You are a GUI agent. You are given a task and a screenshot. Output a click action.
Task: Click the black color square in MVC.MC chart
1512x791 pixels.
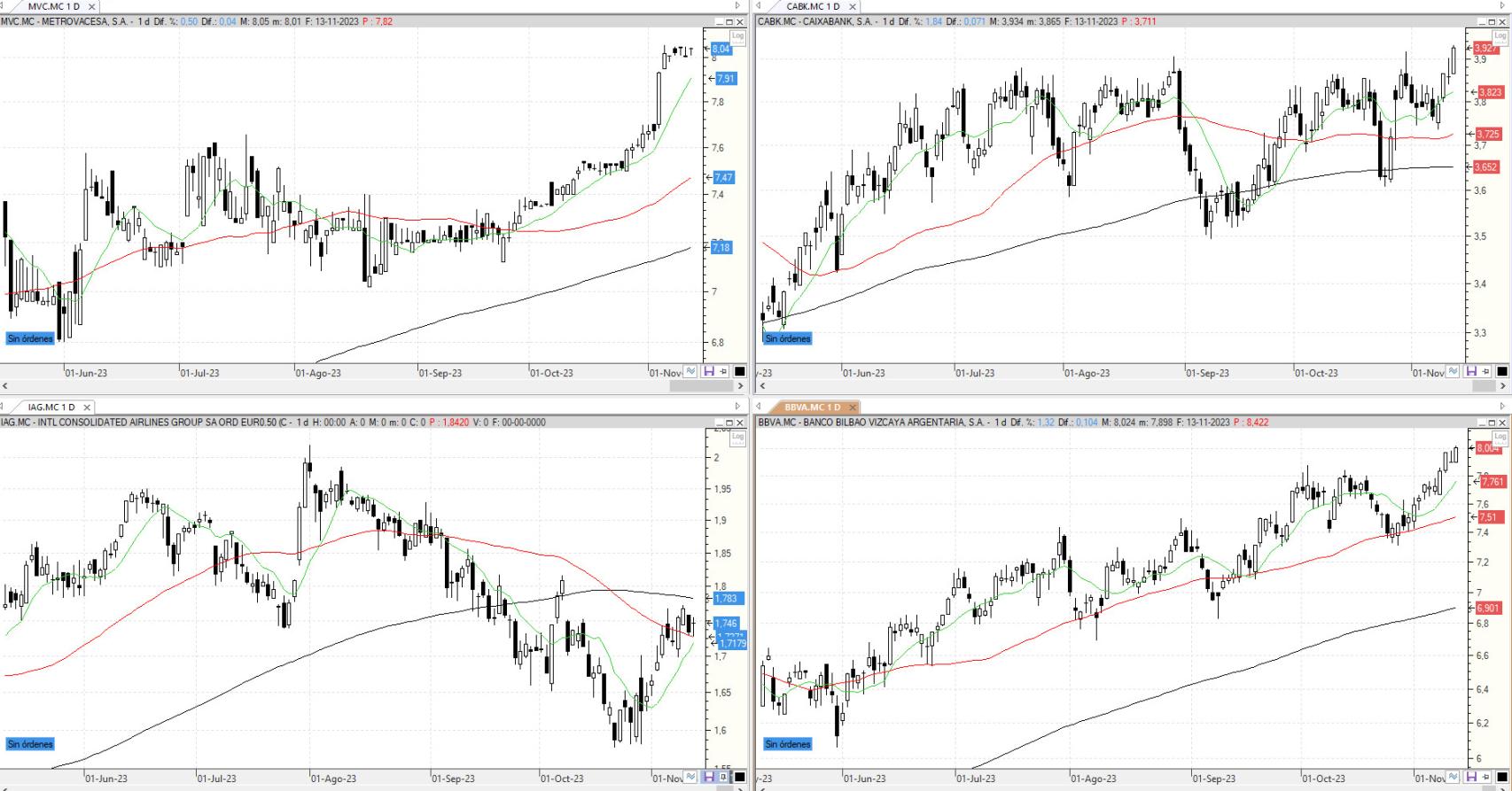(x=739, y=372)
